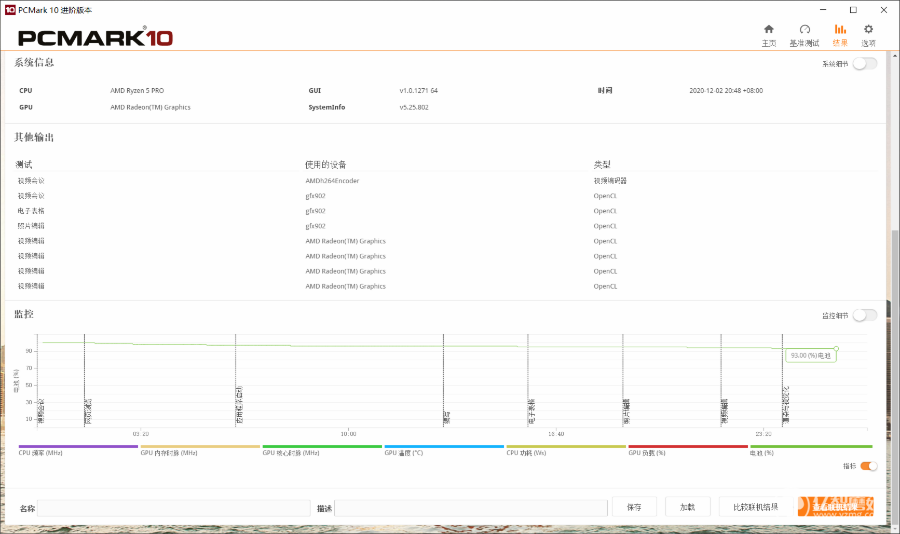Click the 使用的设备 column header

coord(325,165)
